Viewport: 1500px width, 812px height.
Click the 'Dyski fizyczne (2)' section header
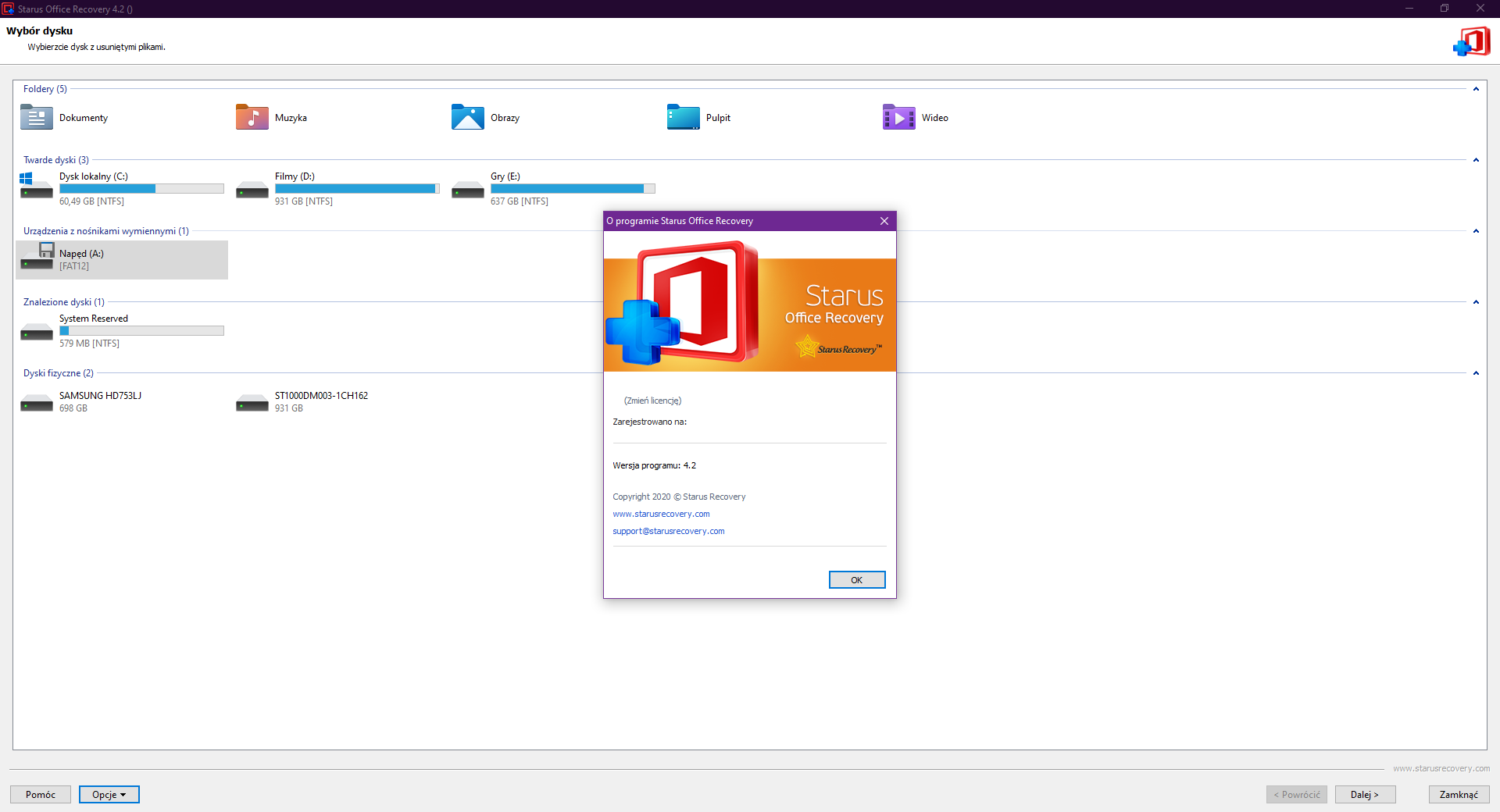tap(59, 373)
